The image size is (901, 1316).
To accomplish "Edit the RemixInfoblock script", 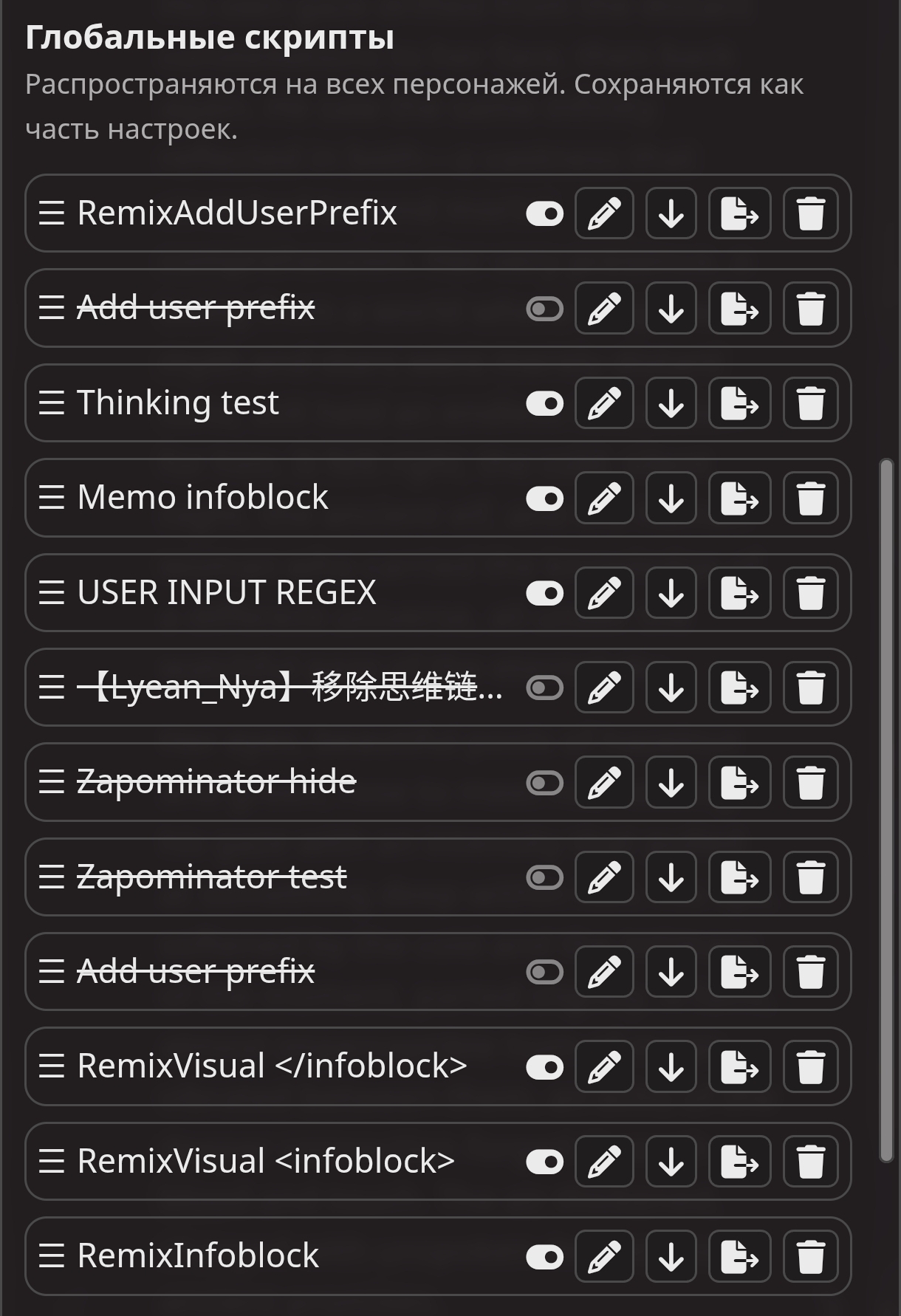I will pos(604,1257).
